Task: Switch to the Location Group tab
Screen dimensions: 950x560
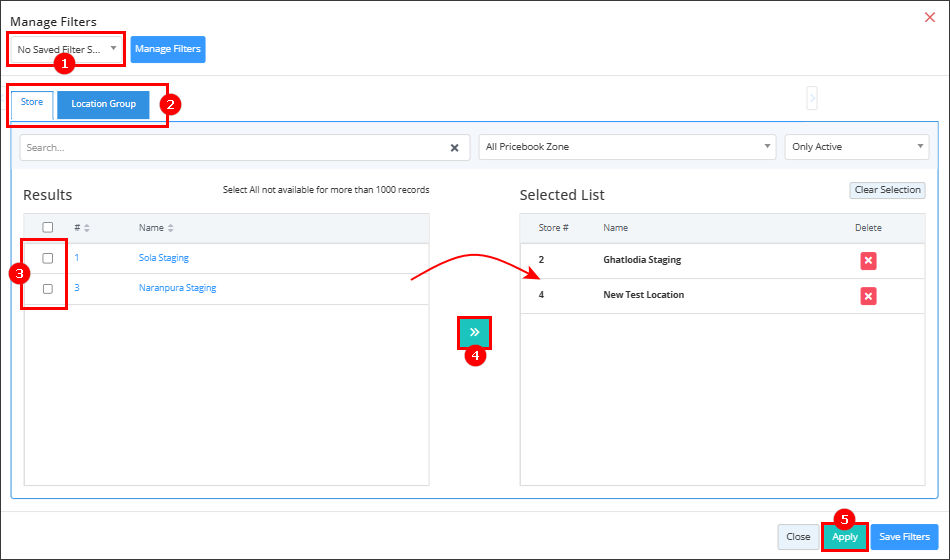Action: 104,104
